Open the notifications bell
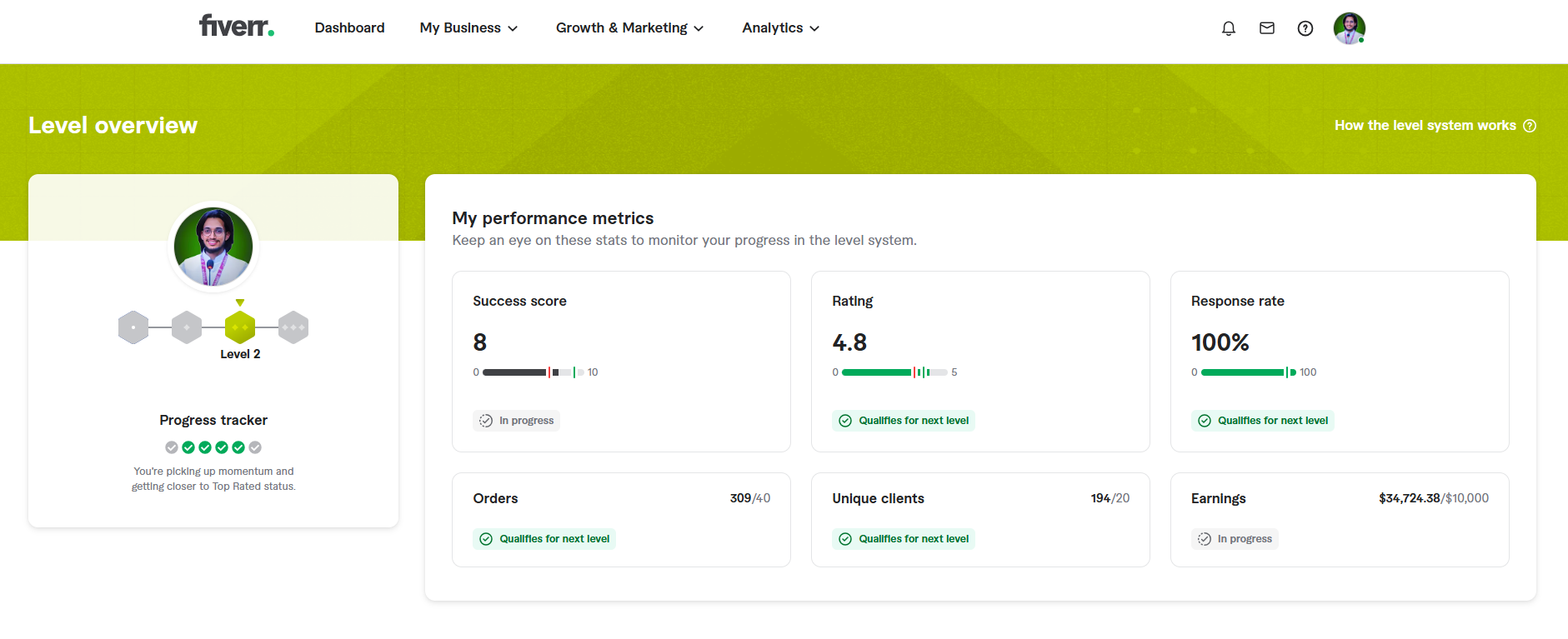The image size is (1568, 639). coord(1229,28)
